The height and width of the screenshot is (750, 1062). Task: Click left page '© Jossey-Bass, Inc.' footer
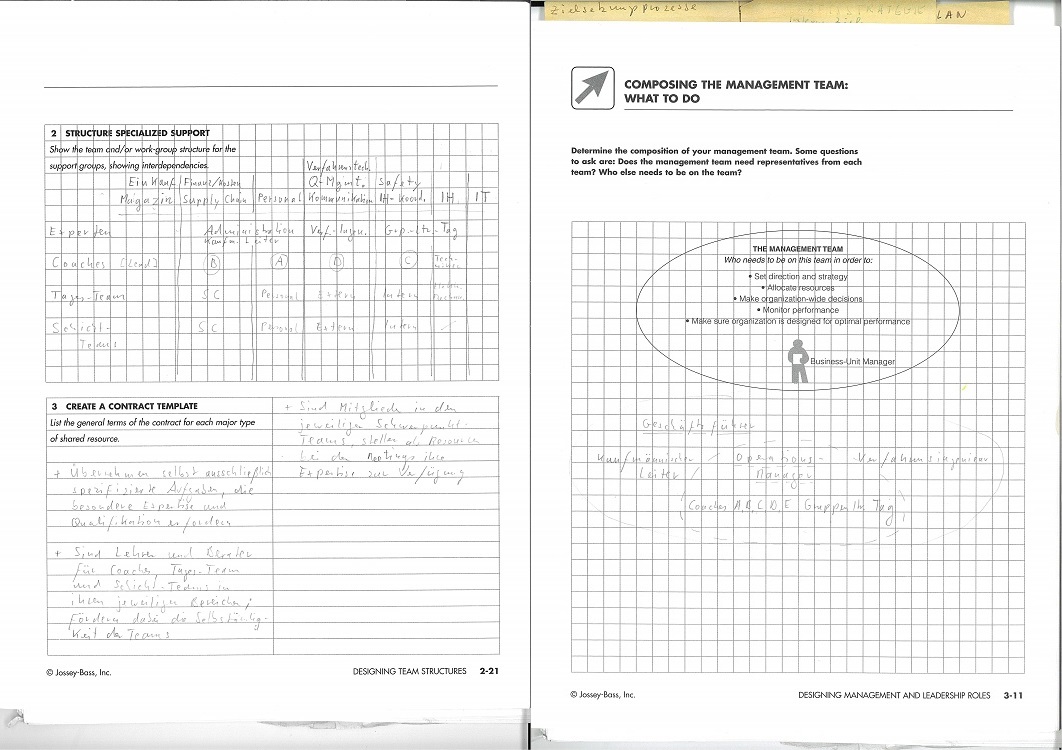[x=79, y=673]
